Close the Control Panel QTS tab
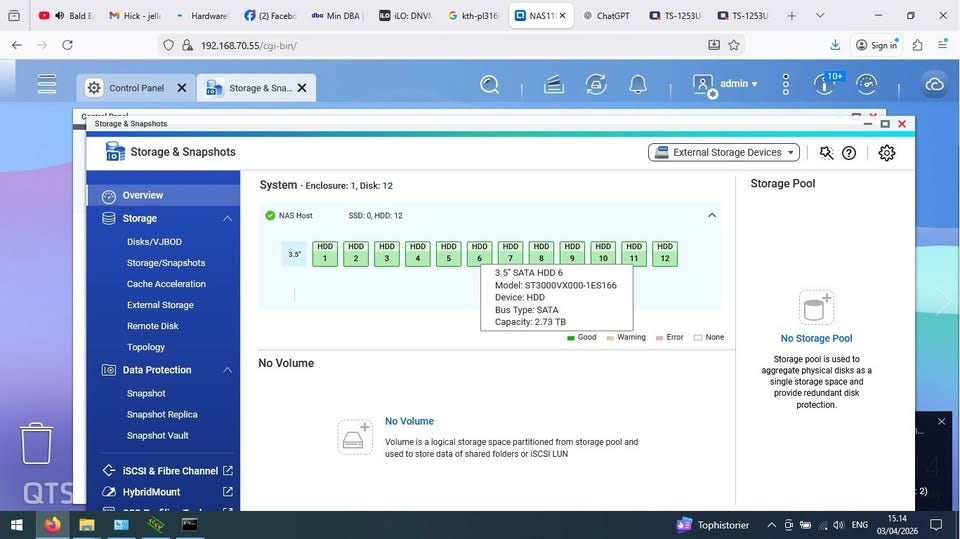The height and width of the screenshot is (539, 960). click(182, 88)
